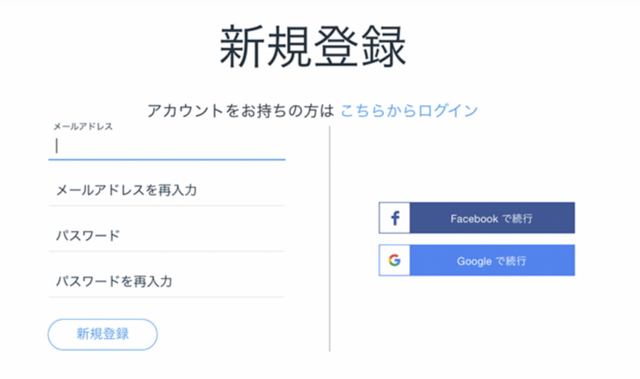Click the アカウントをお持ちの方は text
The image size is (640, 379).
click(240, 111)
